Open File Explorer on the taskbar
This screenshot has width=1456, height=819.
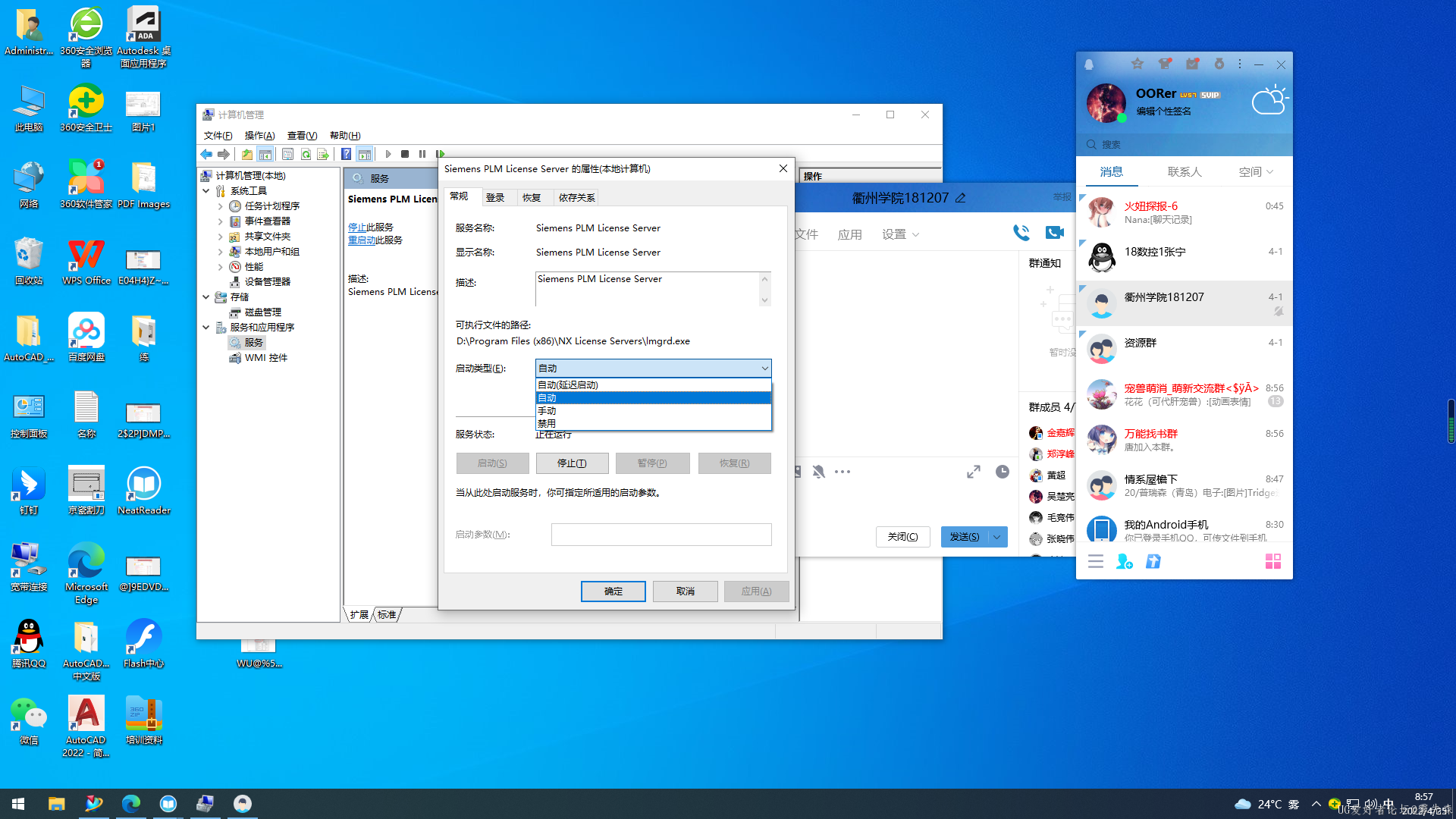point(56,804)
